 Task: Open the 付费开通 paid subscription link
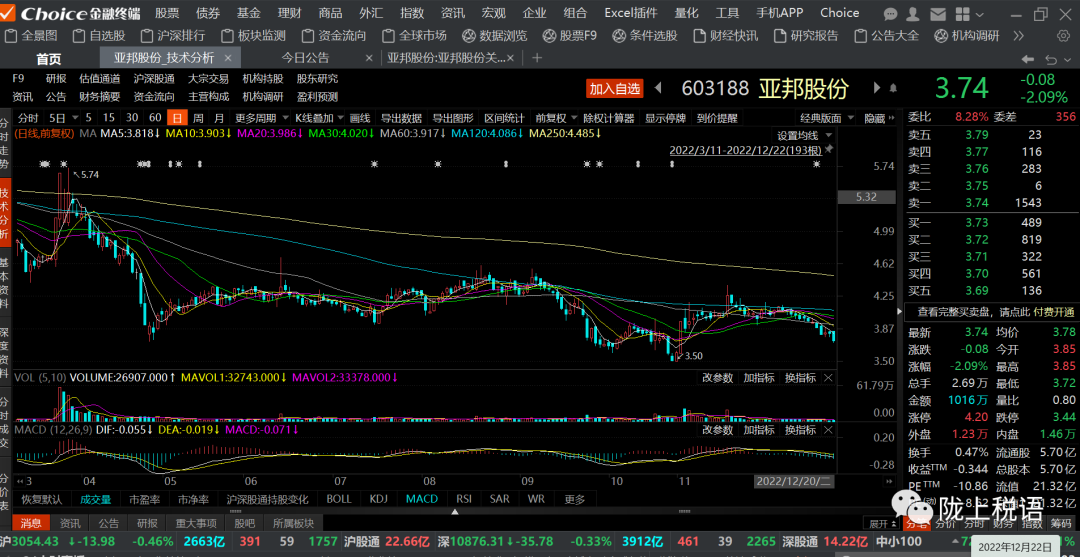click(1055, 311)
